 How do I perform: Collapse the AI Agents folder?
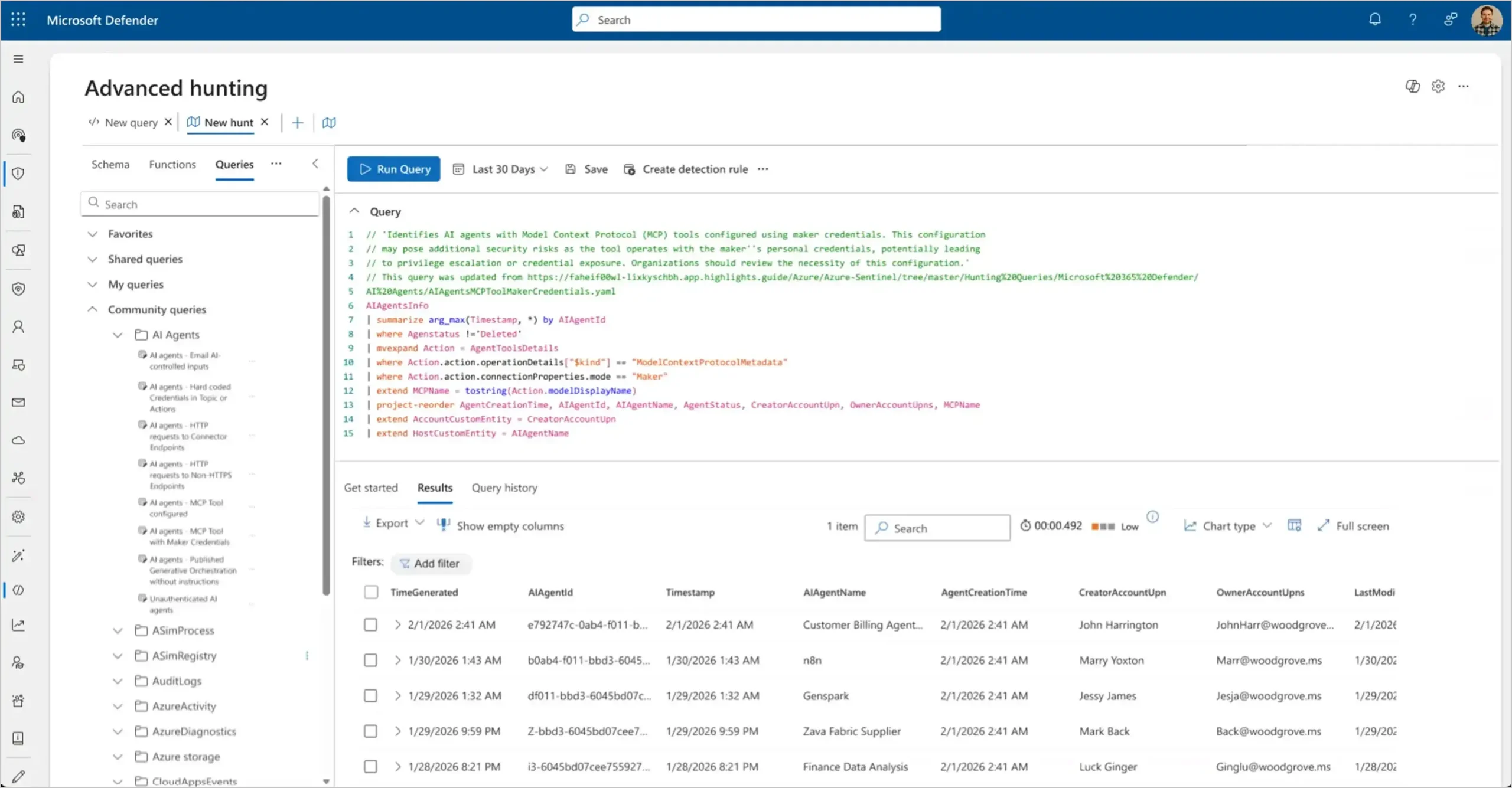(x=118, y=335)
